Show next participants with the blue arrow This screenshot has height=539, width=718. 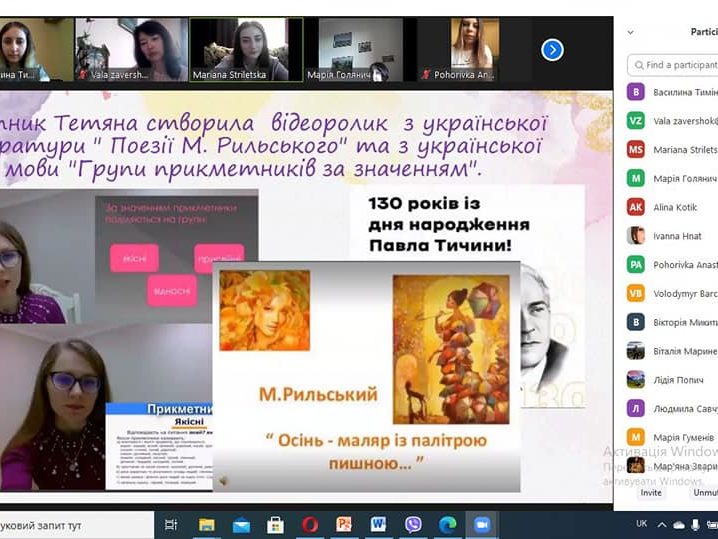552,49
